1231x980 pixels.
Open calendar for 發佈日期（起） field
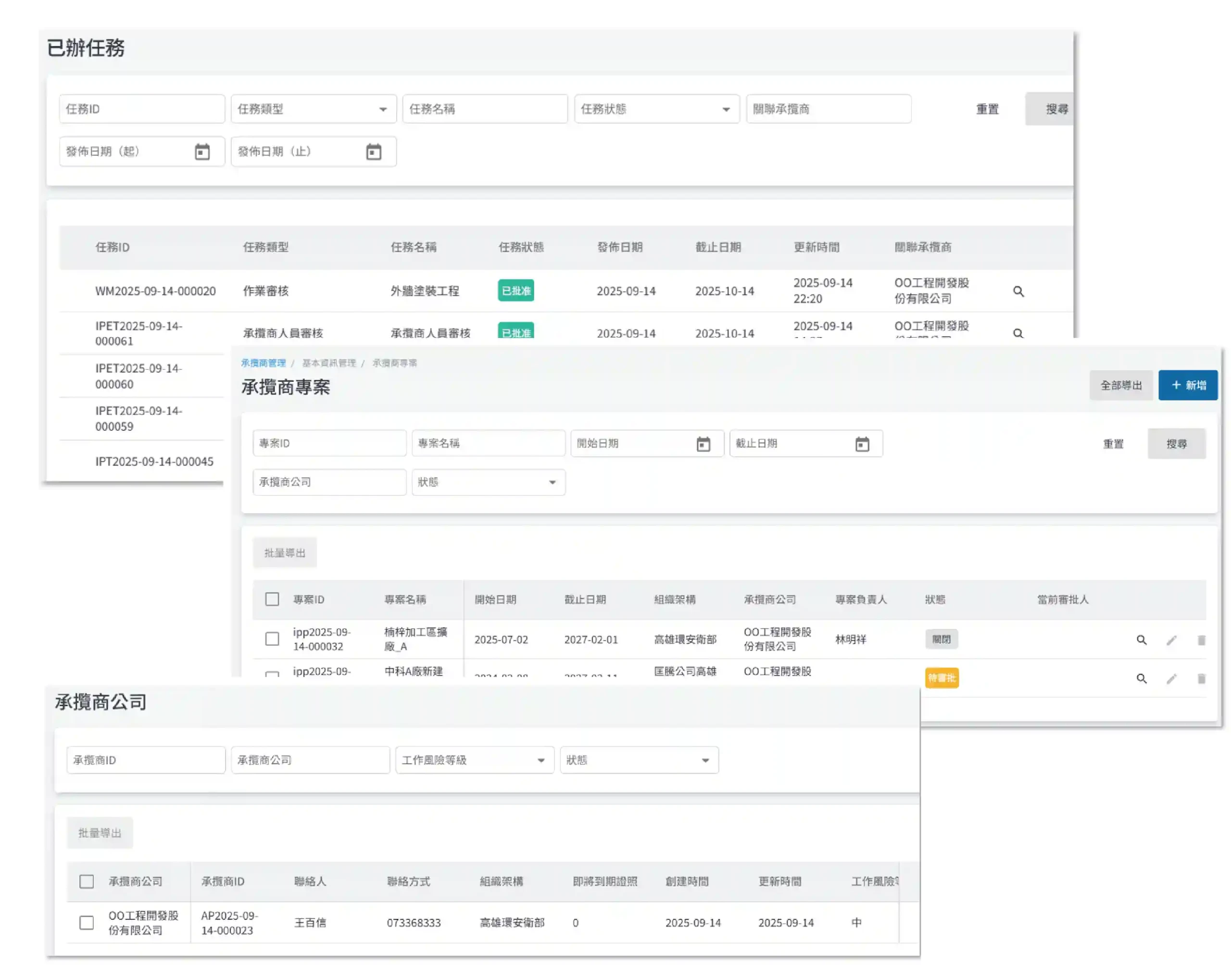click(202, 152)
